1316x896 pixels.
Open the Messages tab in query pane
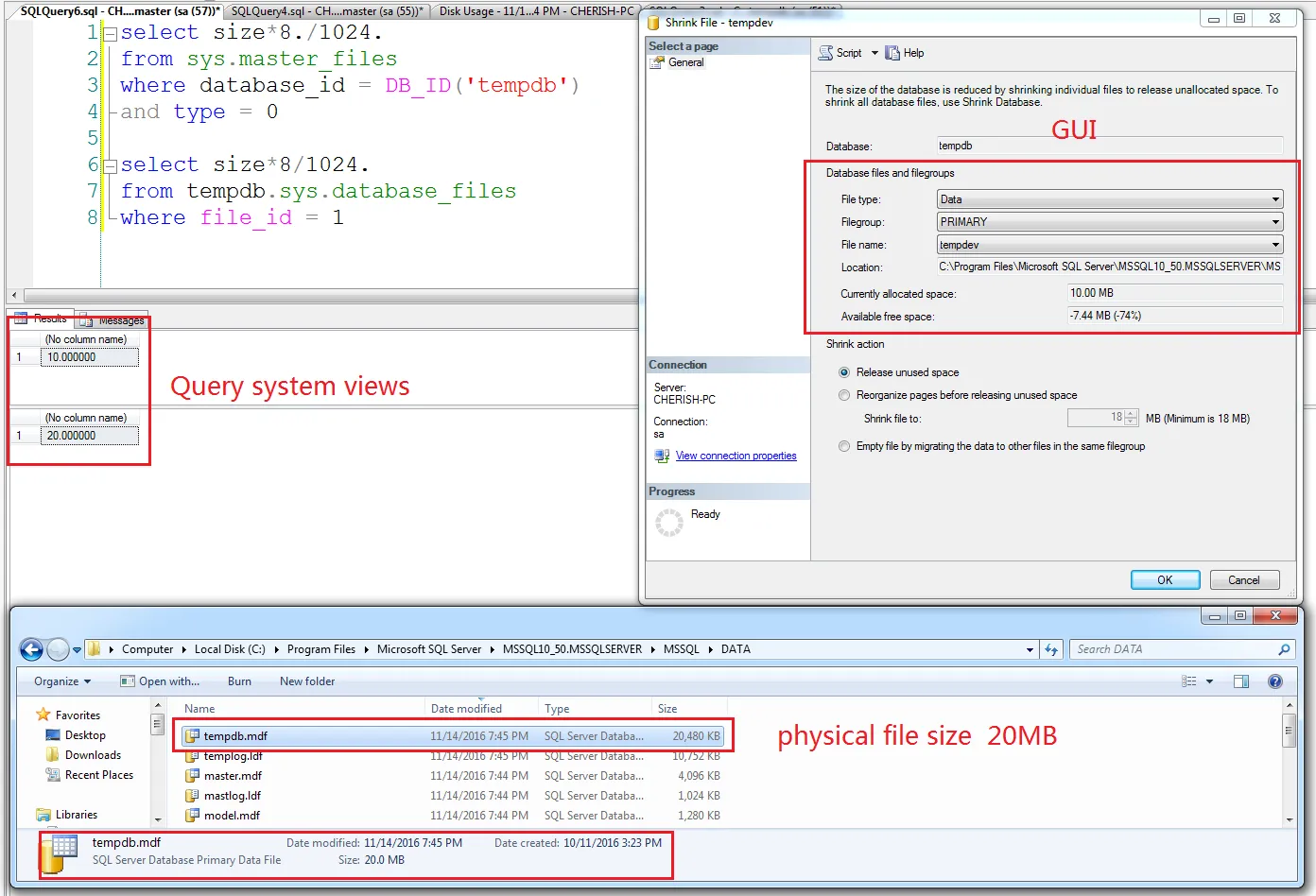coord(113,320)
